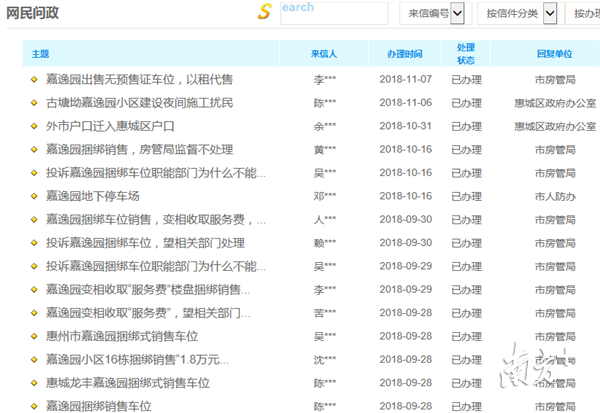Open 嘉逸园出售无预售证车位，以租代售 post
The image size is (600, 413).
139,79
